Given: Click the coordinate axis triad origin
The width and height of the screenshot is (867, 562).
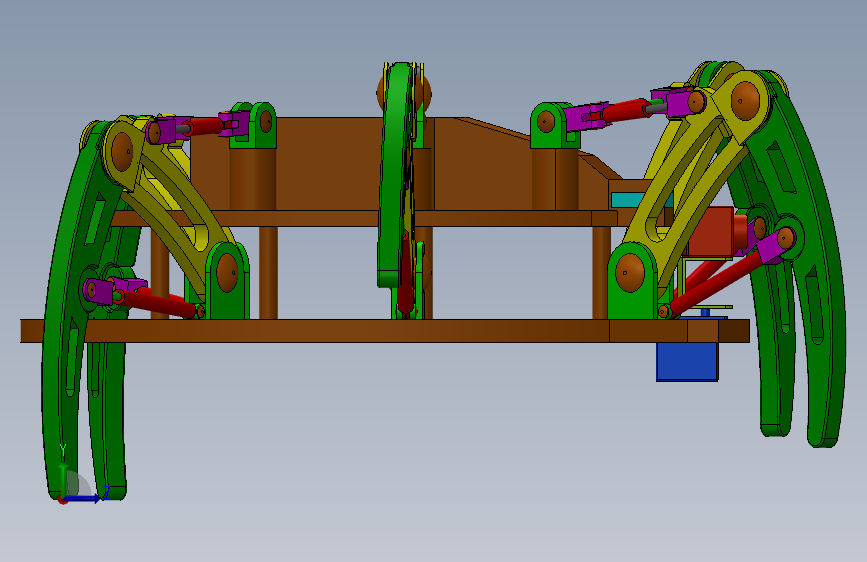Looking at the screenshot, I should (x=63, y=499).
